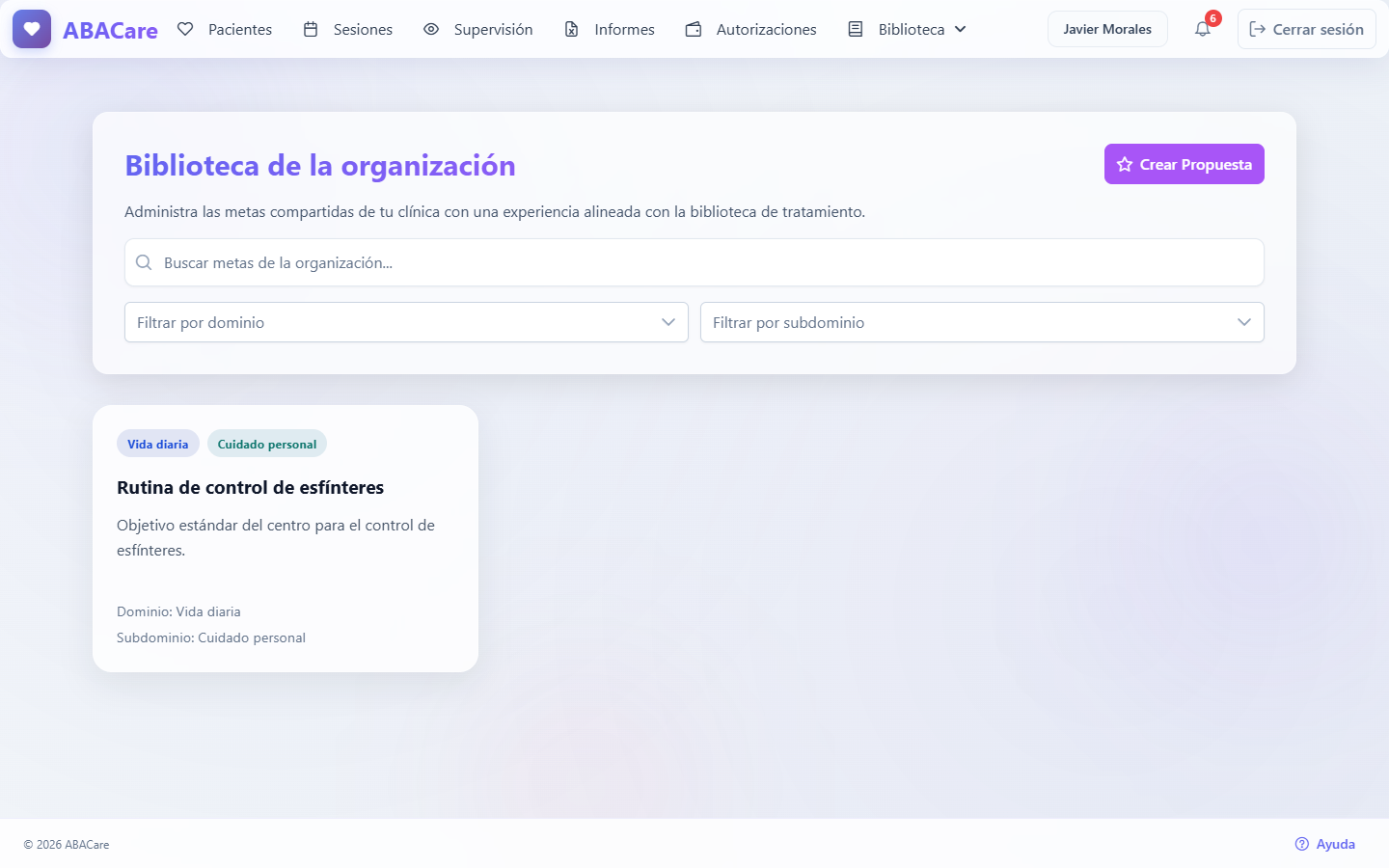Open the Informes page

tap(610, 29)
